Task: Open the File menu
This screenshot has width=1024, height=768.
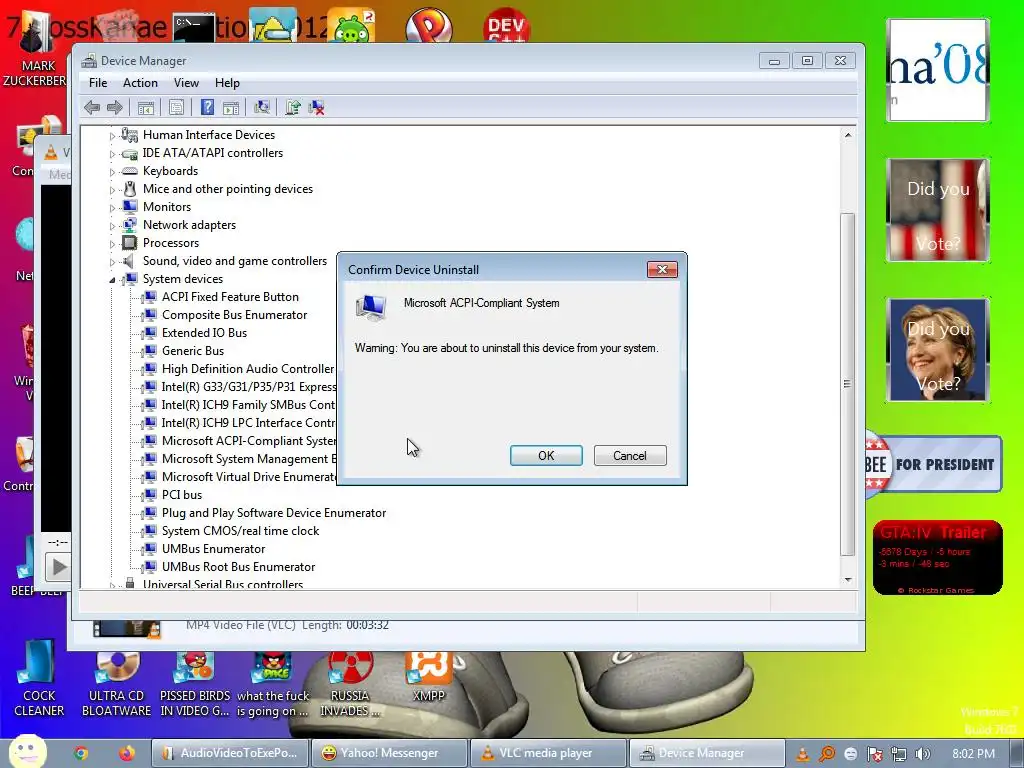Action: [98, 83]
